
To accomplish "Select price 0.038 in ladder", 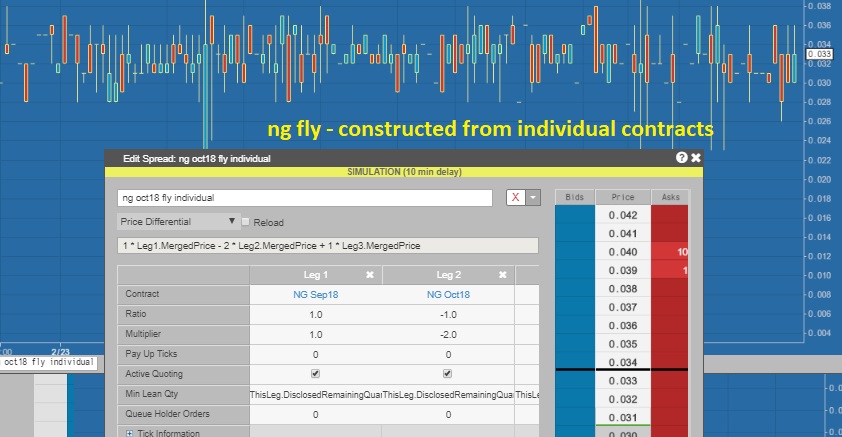I will [623, 289].
